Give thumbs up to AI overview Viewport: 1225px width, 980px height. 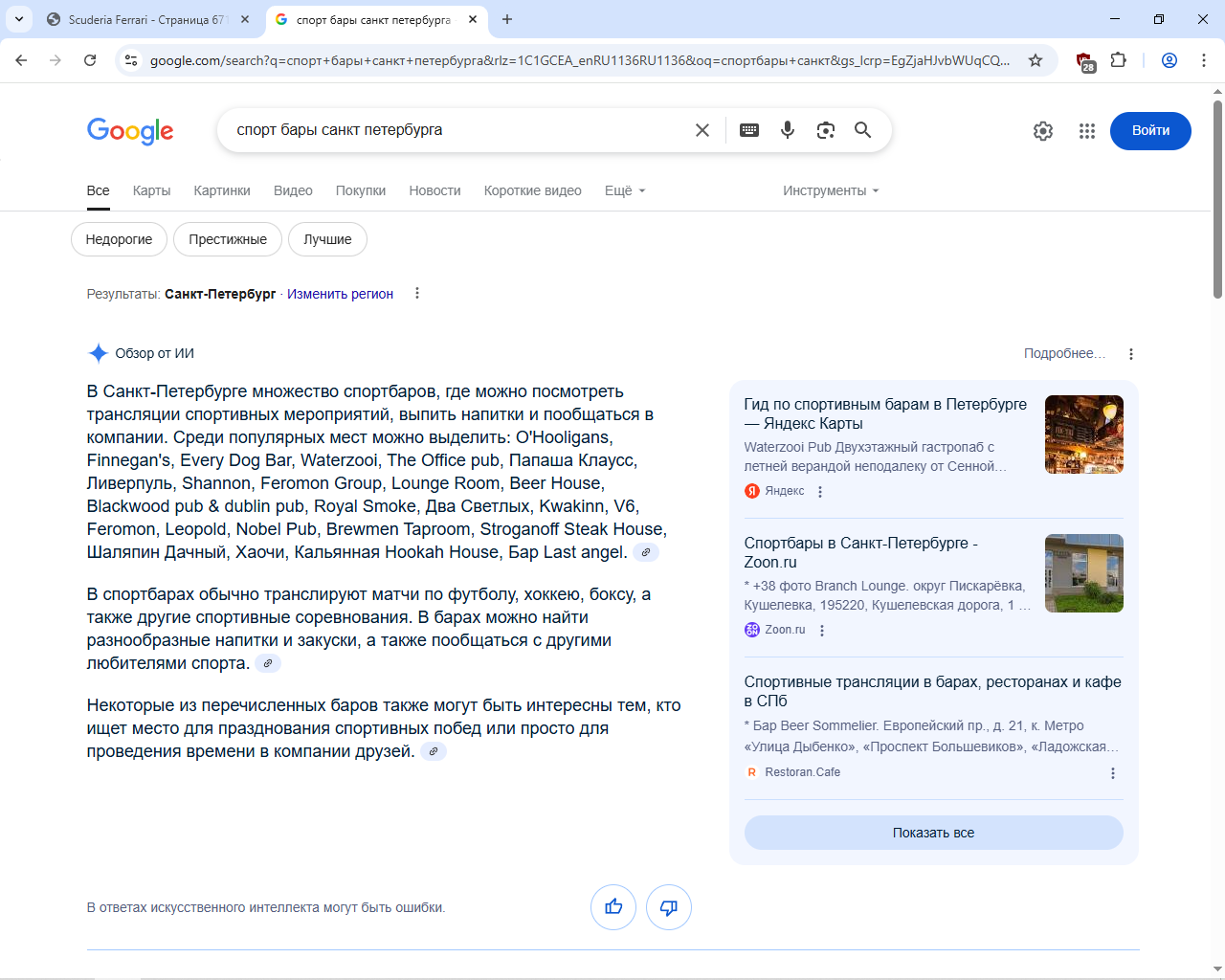(613, 907)
